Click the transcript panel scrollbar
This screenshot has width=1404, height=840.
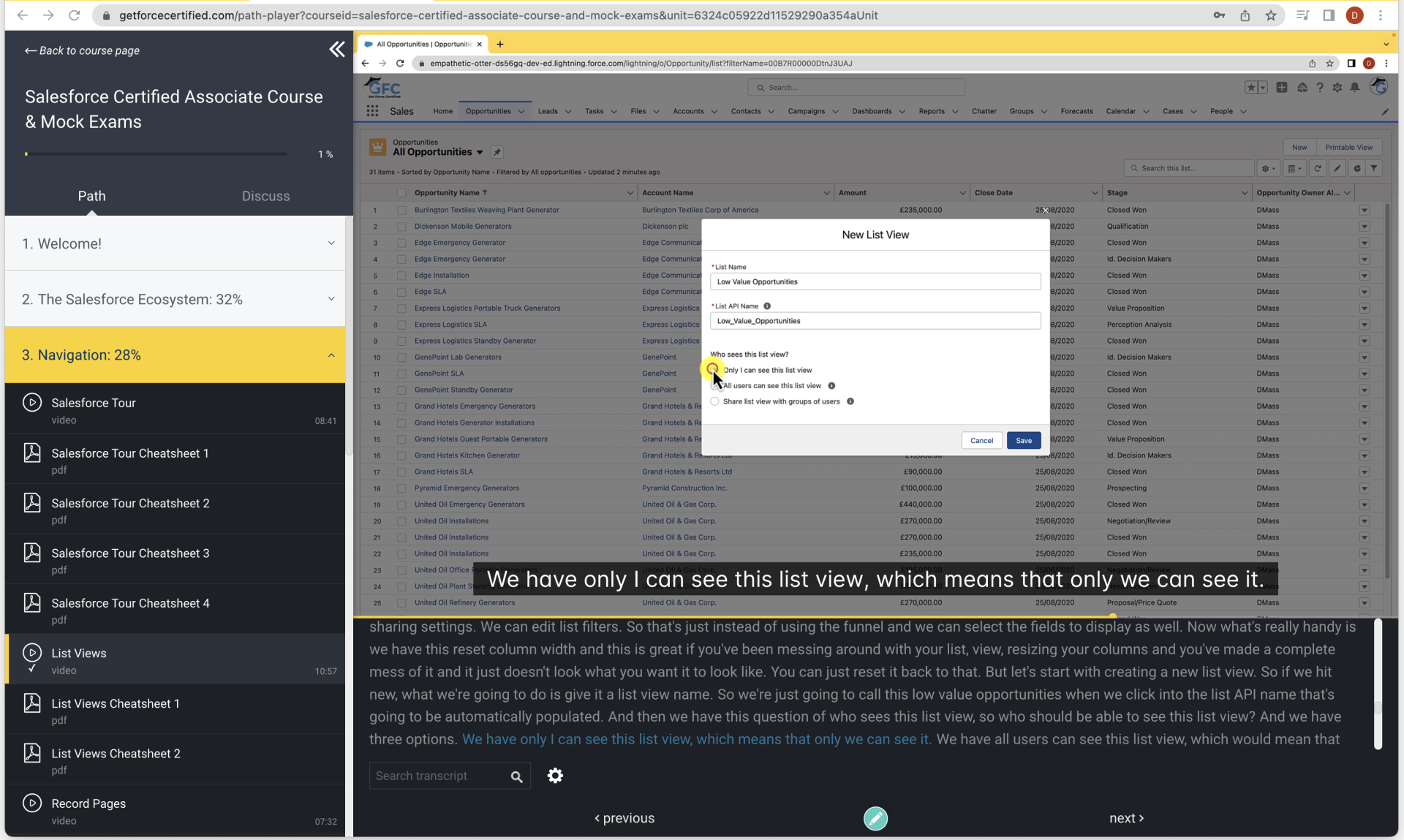[x=1378, y=684]
